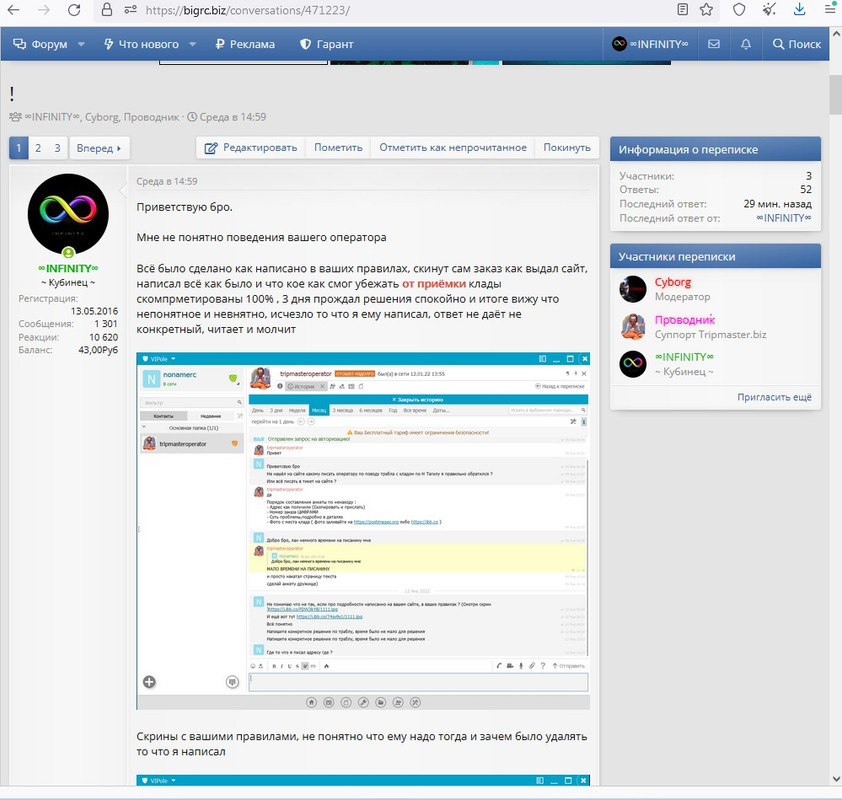
Task: Click the extension icon beside the shield
Action: (x=769, y=9)
